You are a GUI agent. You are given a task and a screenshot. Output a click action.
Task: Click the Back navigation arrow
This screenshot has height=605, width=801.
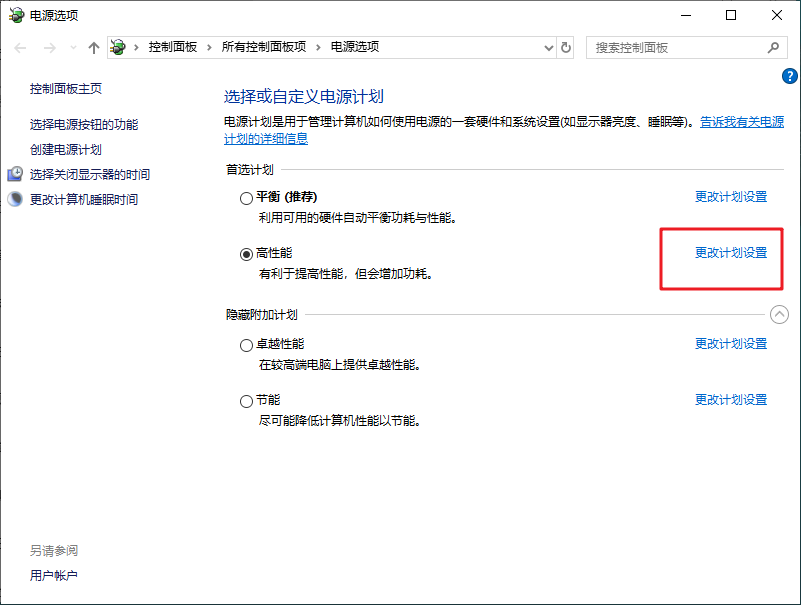tap(20, 48)
